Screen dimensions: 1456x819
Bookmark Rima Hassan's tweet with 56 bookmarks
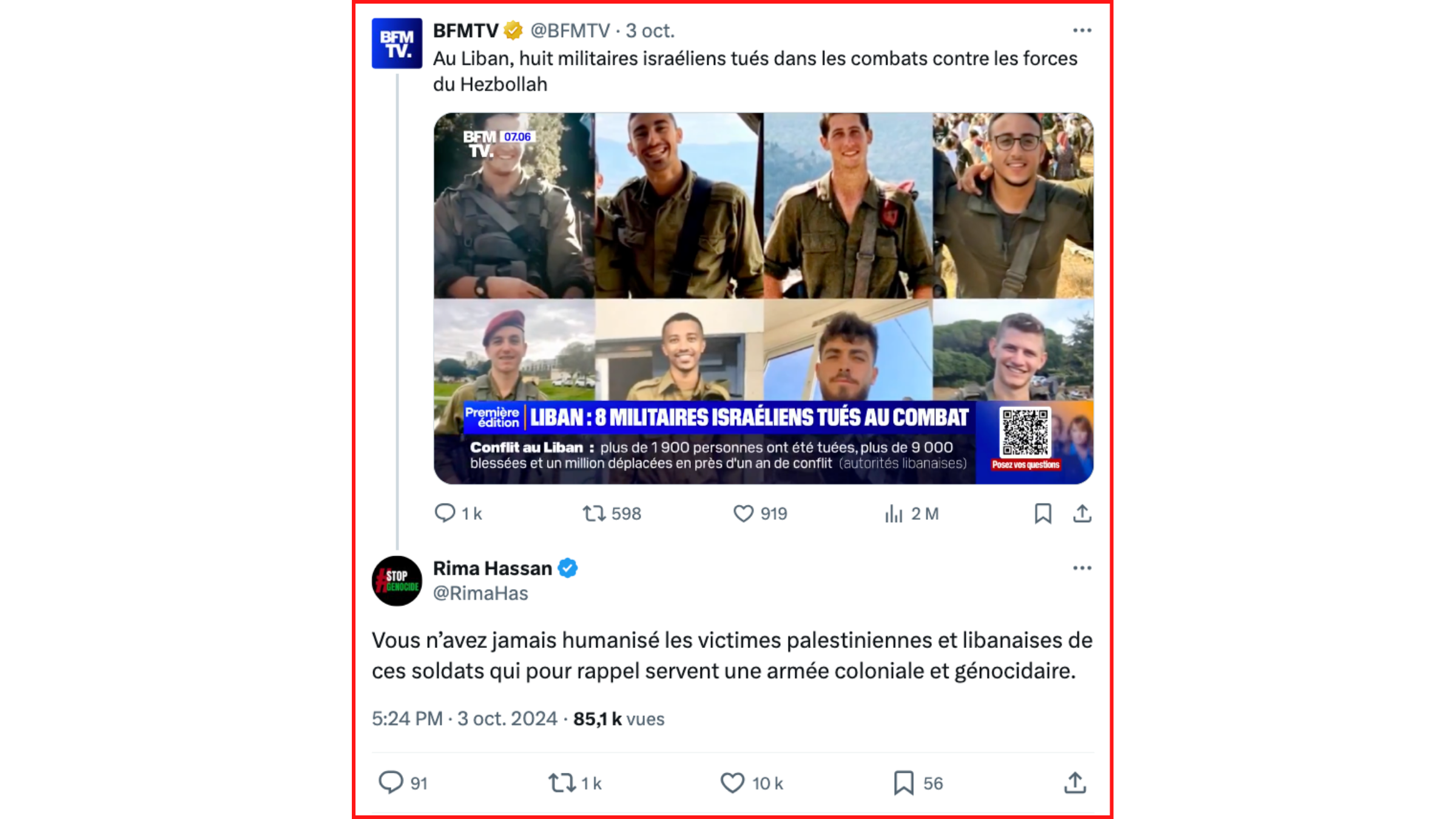point(918,783)
